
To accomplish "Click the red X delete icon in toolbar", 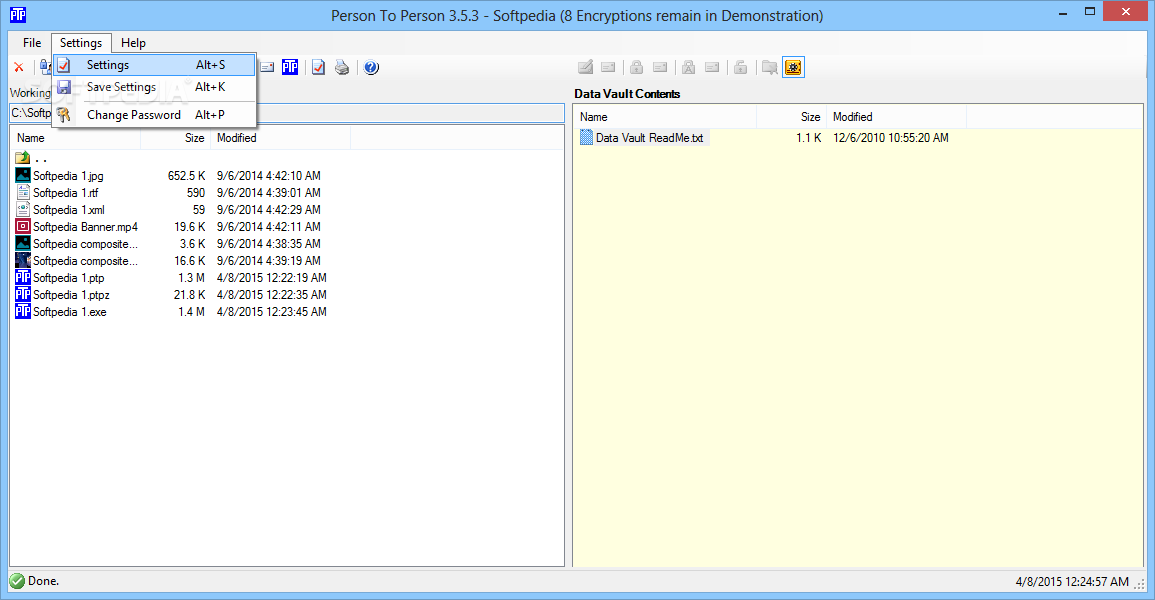I will point(19,67).
